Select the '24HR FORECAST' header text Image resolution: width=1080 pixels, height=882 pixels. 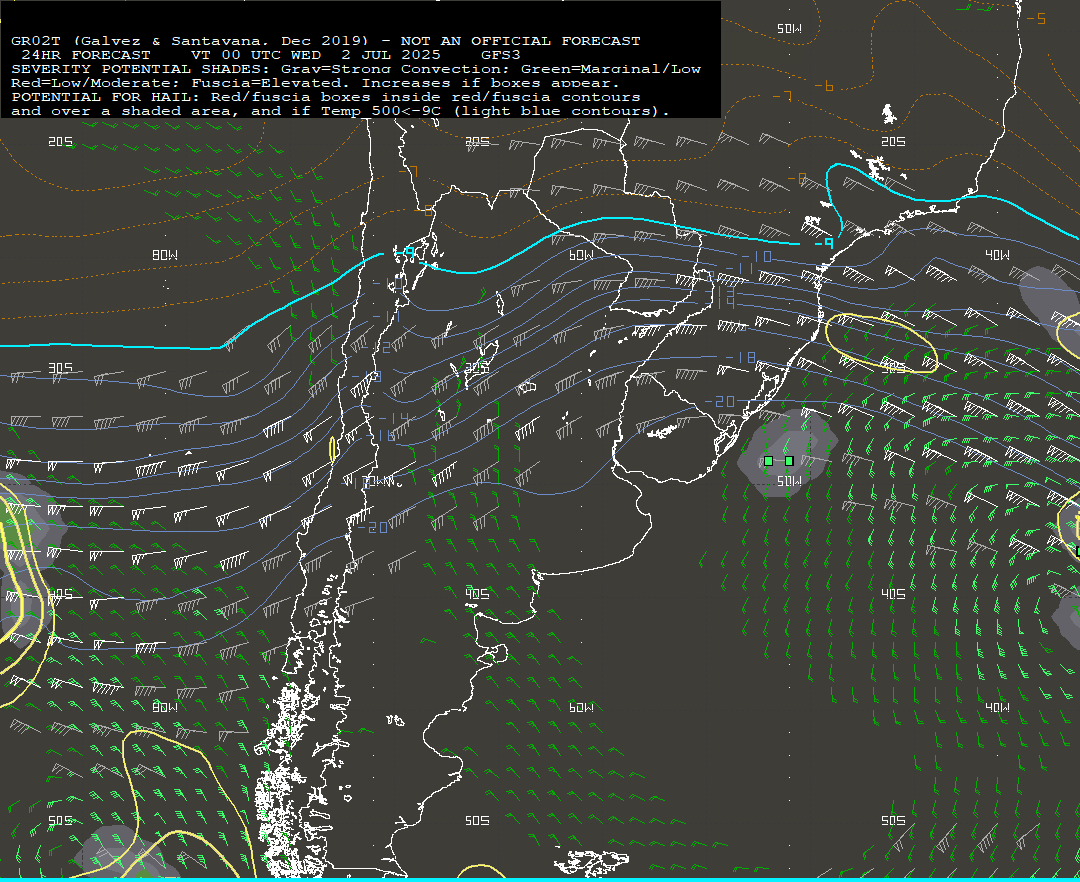(86, 55)
